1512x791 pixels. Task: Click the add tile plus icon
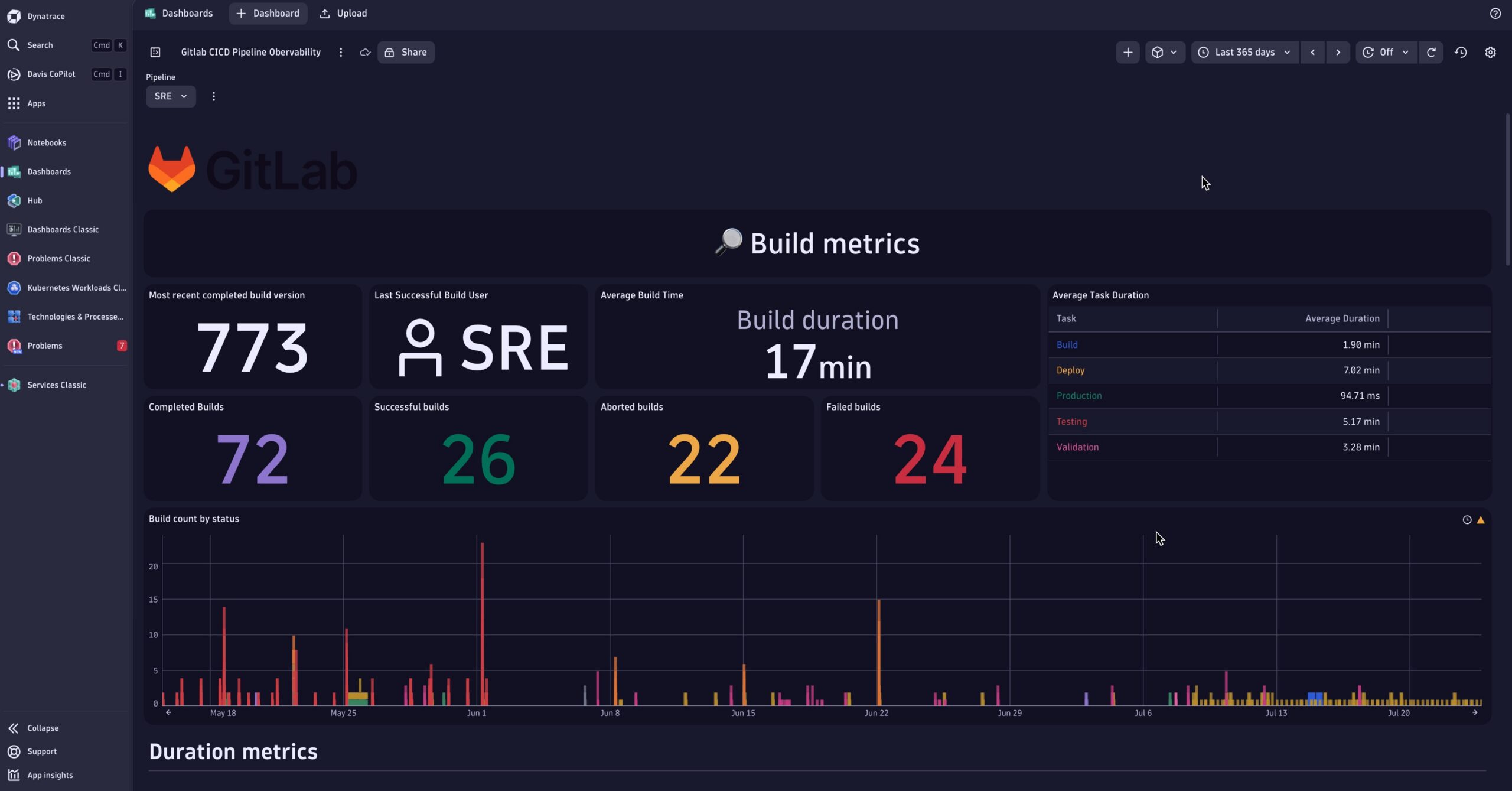tap(1128, 52)
